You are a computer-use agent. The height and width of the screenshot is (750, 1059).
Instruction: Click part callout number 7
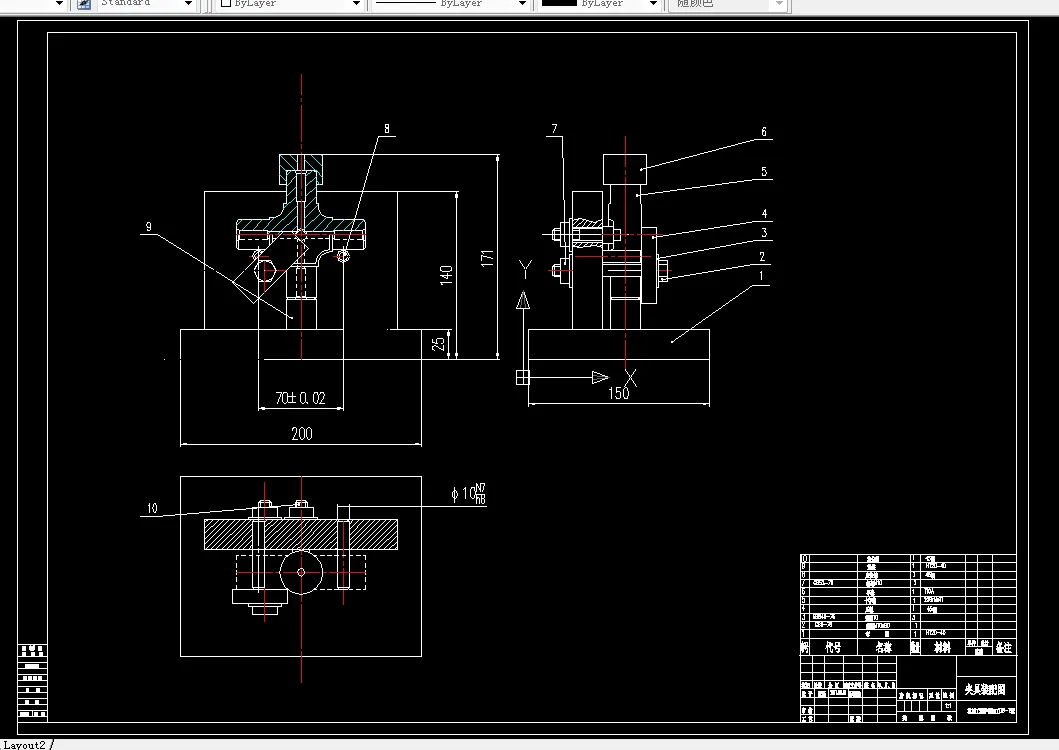(554, 128)
